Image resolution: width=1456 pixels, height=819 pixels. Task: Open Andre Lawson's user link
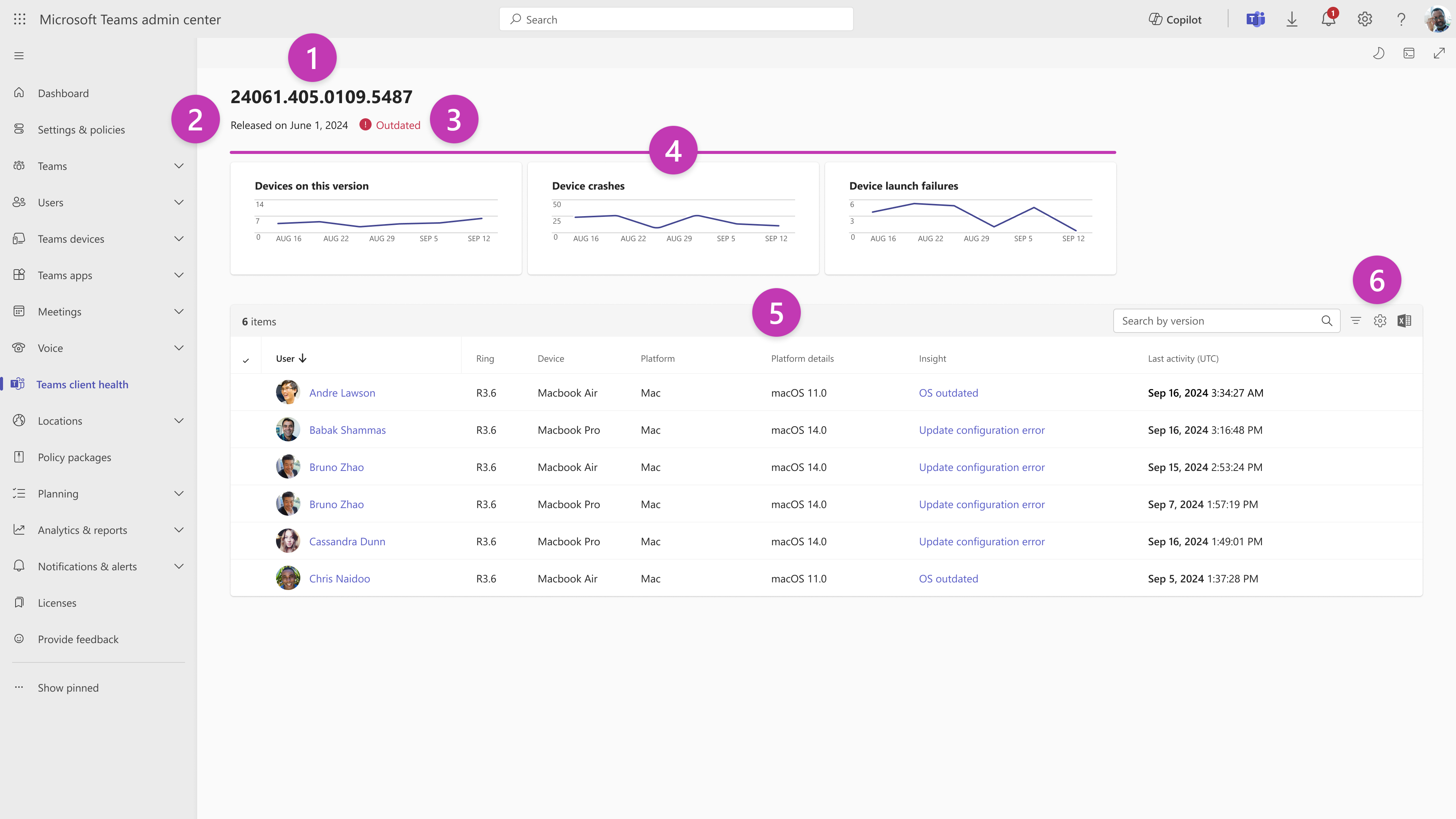click(x=342, y=393)
